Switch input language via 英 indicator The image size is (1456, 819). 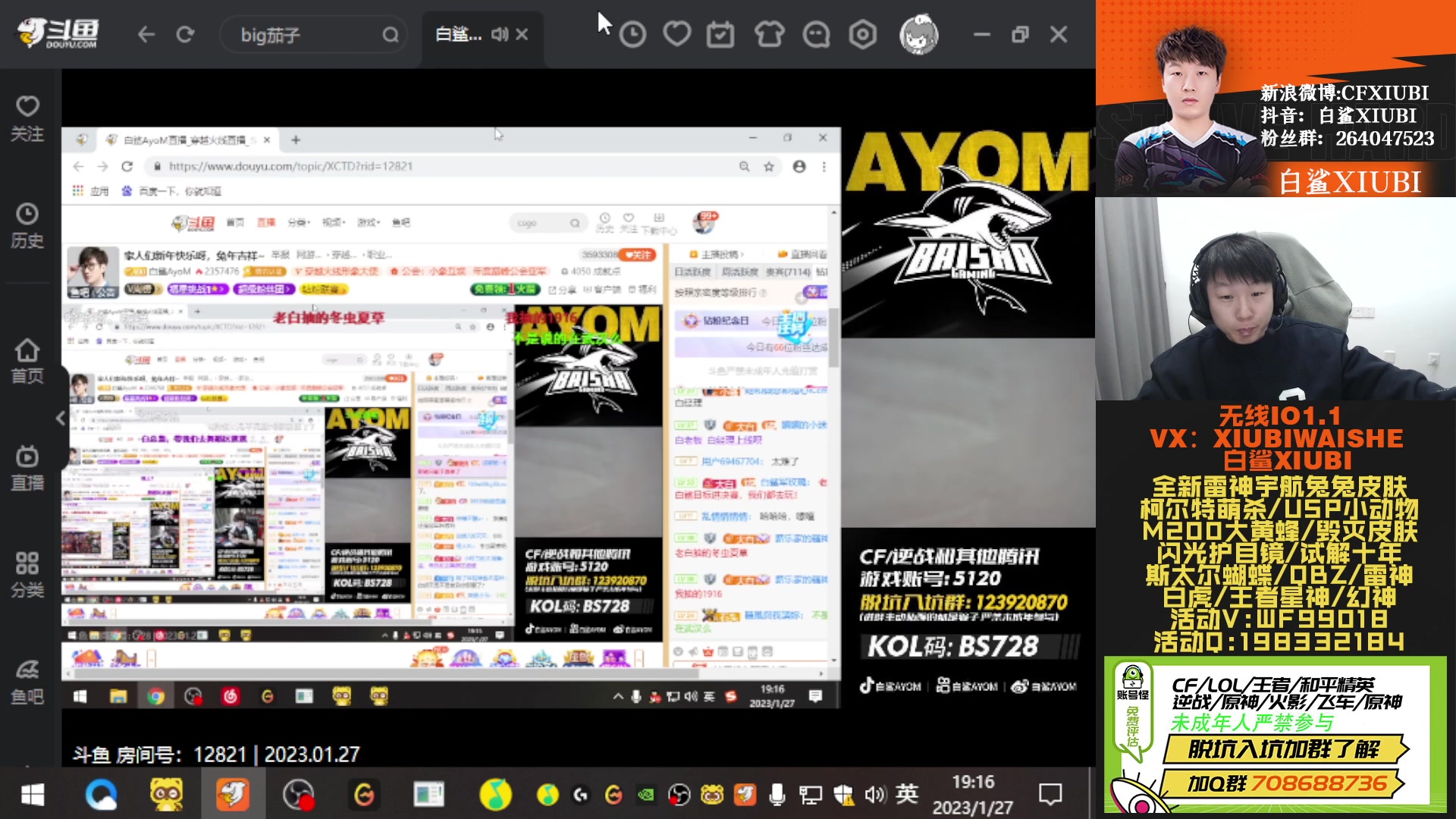click(907, 794)
